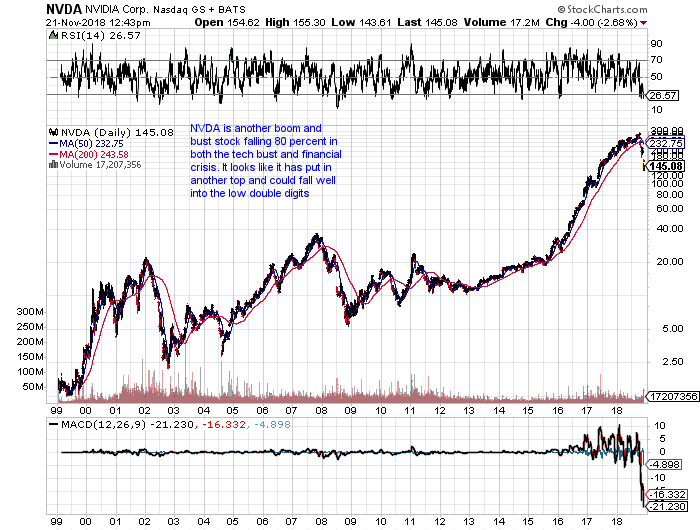Click the boxed 26.57 RSI value tag
The image size is (700, 530).
[x=663, y=96]
